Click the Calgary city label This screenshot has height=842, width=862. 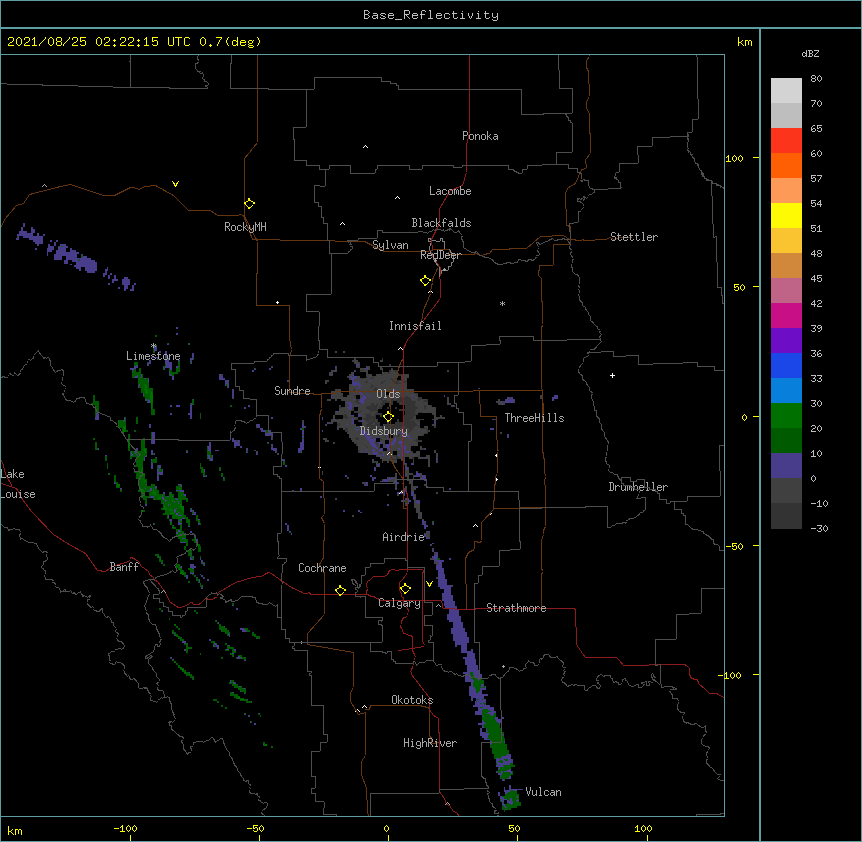pyautogui.click(x=399, y=603)
